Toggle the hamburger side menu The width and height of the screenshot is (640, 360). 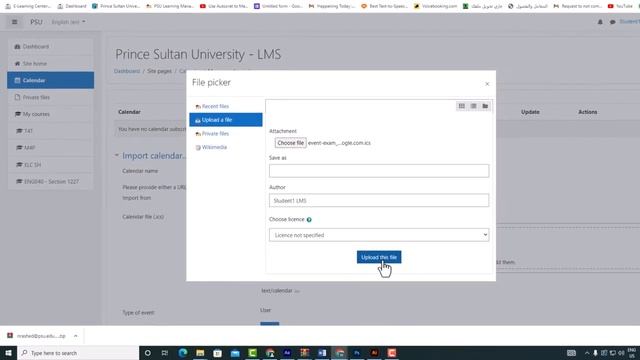coord(15,22)
